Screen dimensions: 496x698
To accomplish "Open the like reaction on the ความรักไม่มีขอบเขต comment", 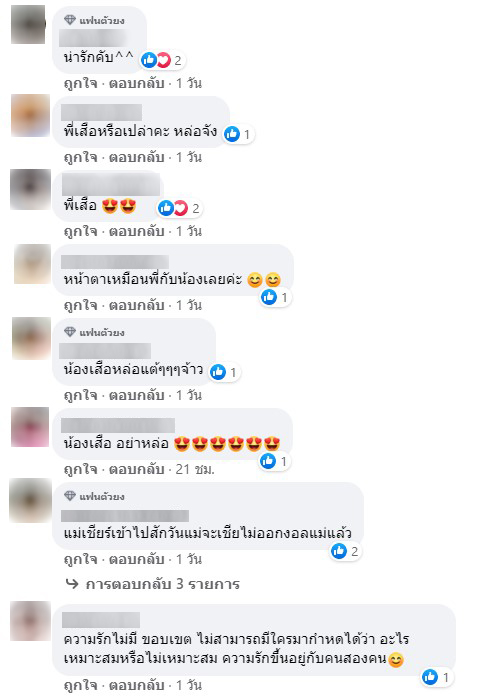I will coord(437,677).
